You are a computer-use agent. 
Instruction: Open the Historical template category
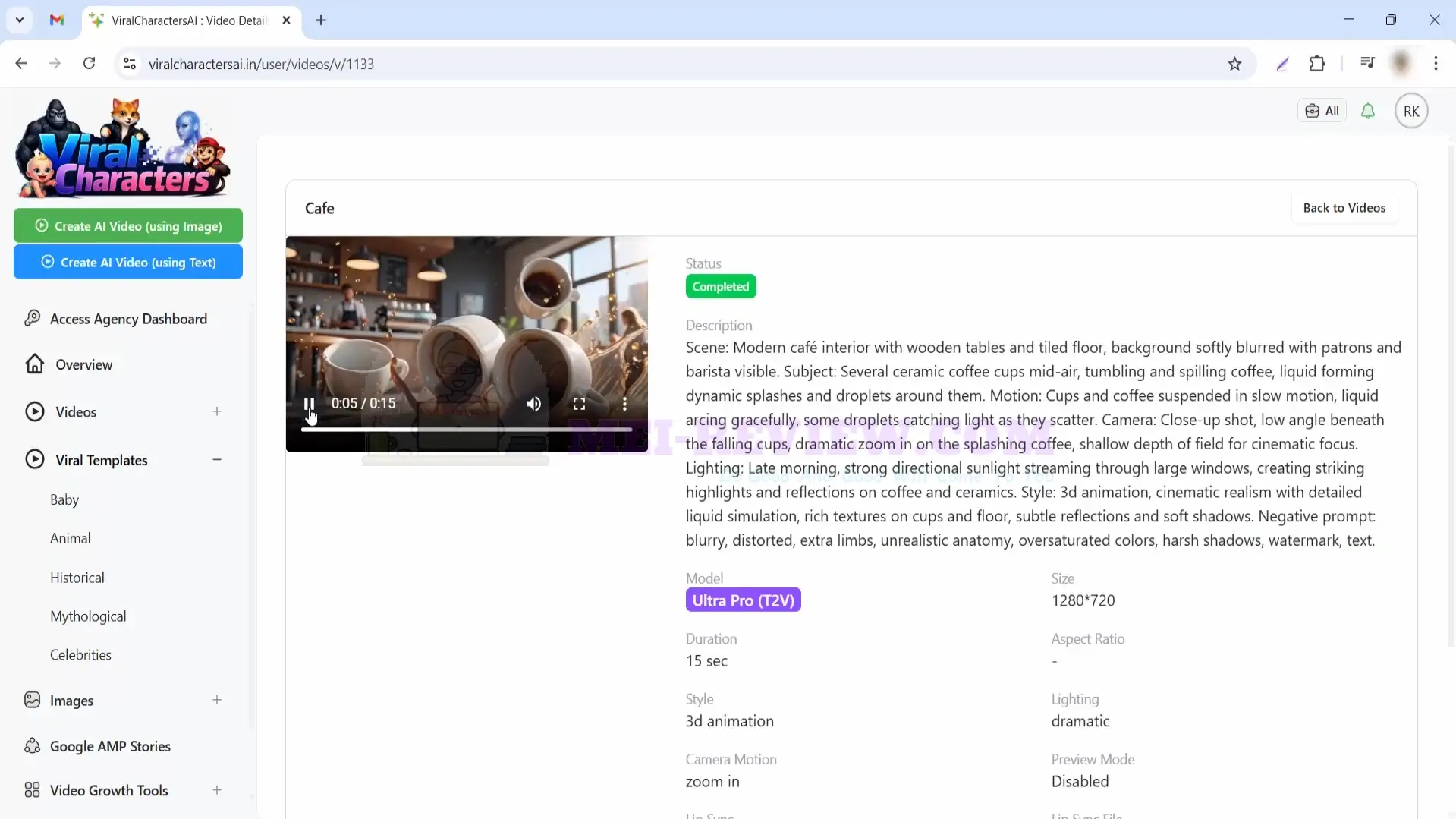click(x=77, y=578)
